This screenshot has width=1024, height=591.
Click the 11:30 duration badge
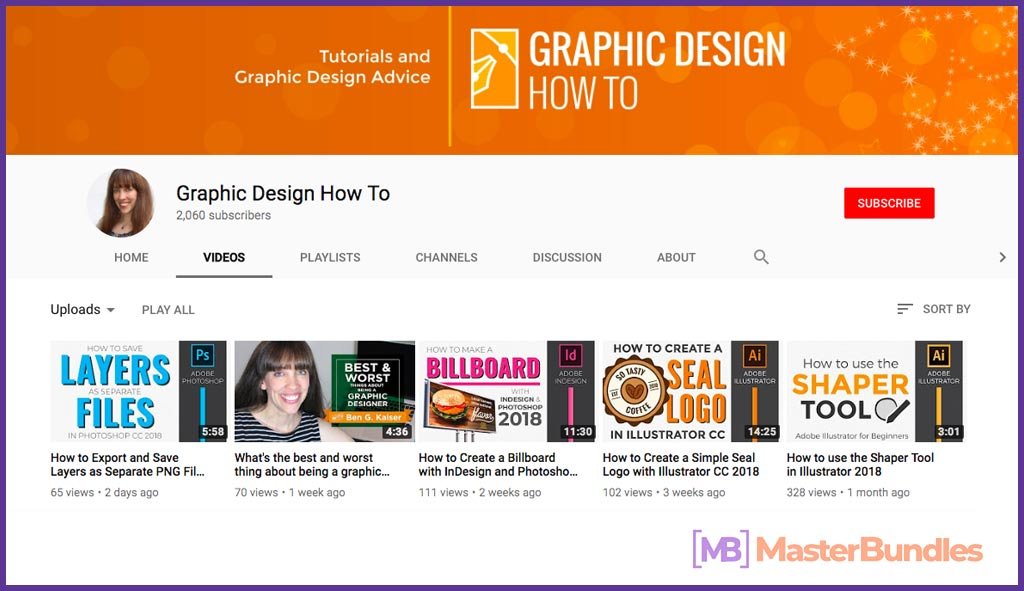pyautogui.click(x=578, y=432)
